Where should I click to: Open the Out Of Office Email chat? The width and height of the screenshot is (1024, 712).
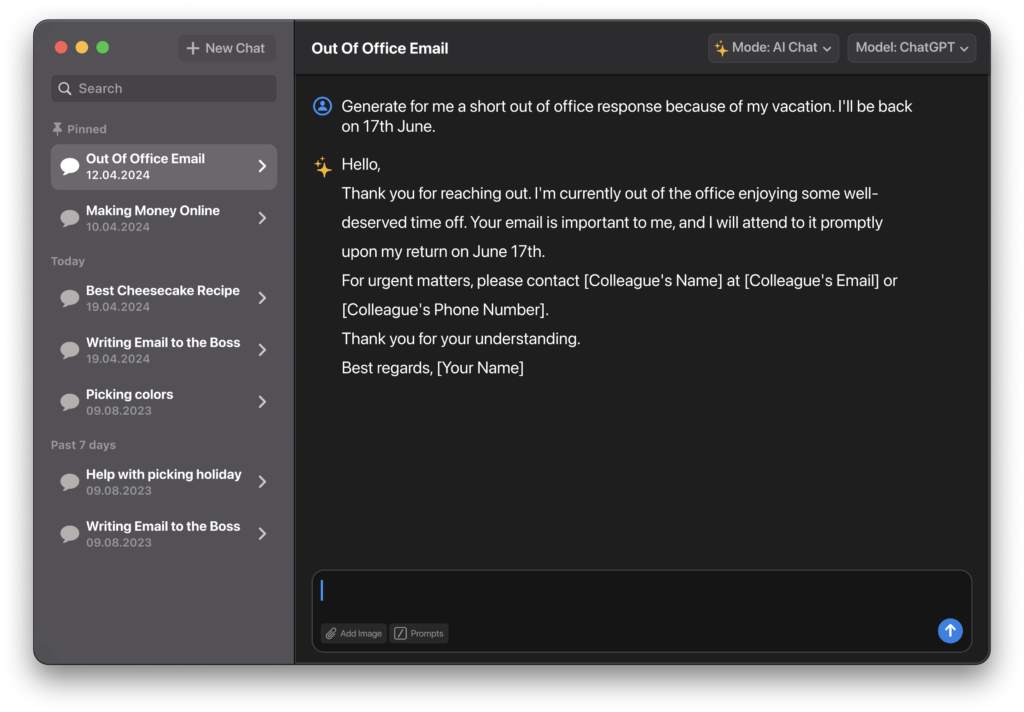[163, 167]
